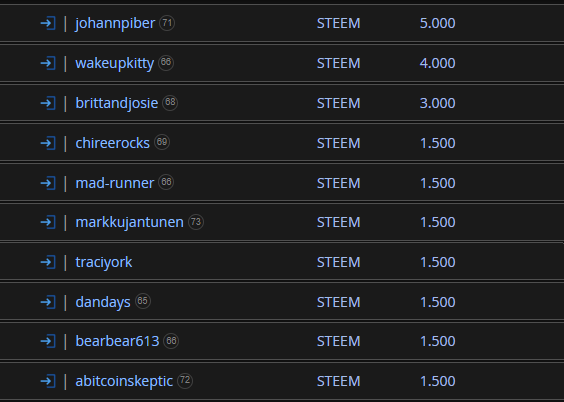Click the arrow icon beside abitcoinskeptic

(x=48, y=381)
